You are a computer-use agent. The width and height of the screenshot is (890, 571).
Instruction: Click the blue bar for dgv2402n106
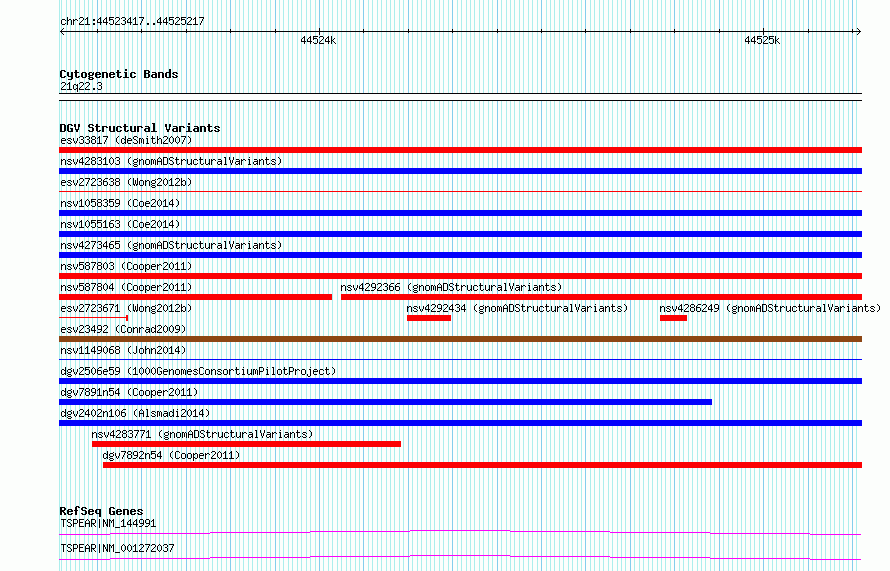(x=460, y=423)
